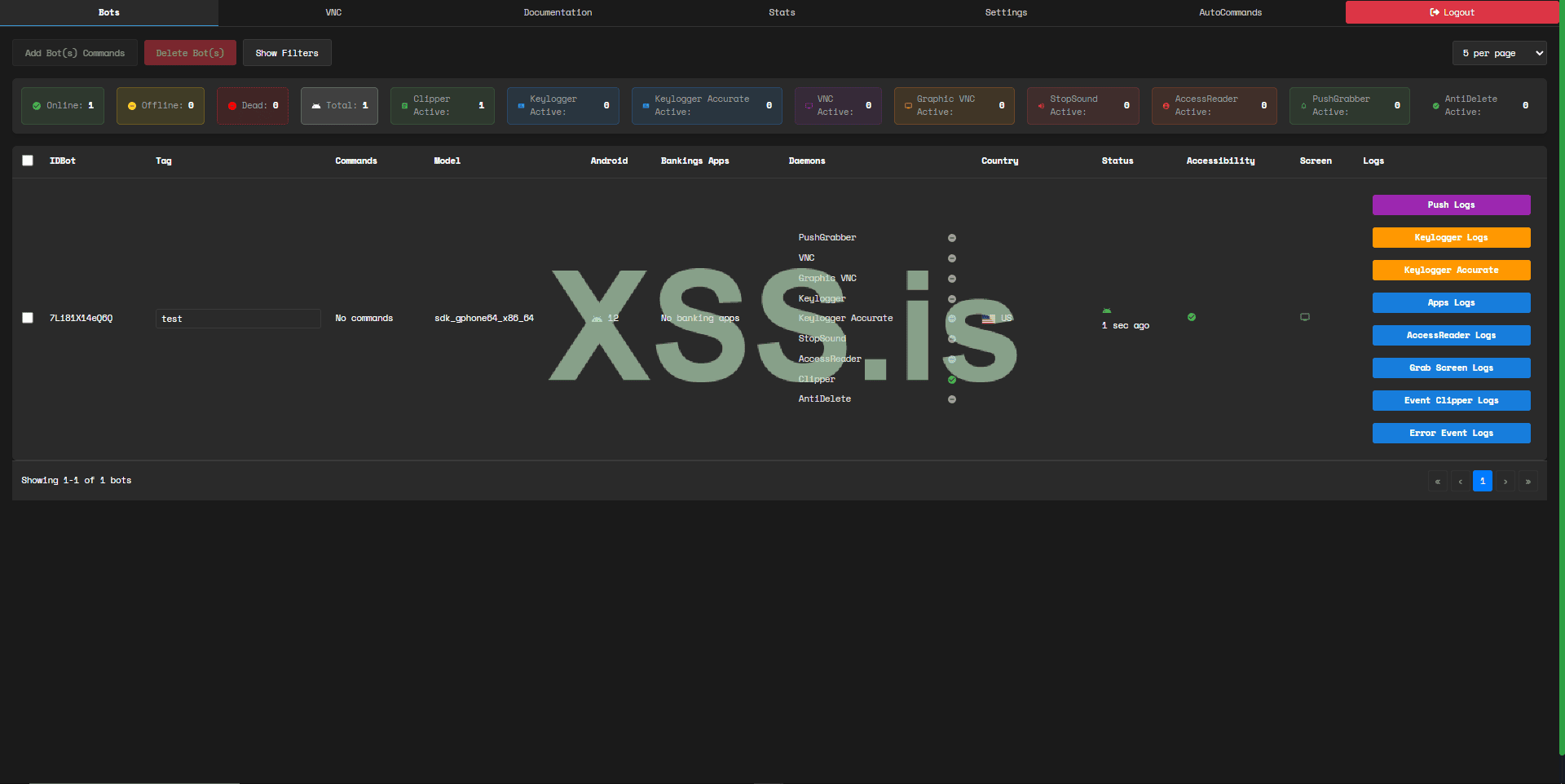Click the model 'sdk_gphone64_x86_64'
Viewport: 1565px width, 784px height.
(x=484, y=319)
